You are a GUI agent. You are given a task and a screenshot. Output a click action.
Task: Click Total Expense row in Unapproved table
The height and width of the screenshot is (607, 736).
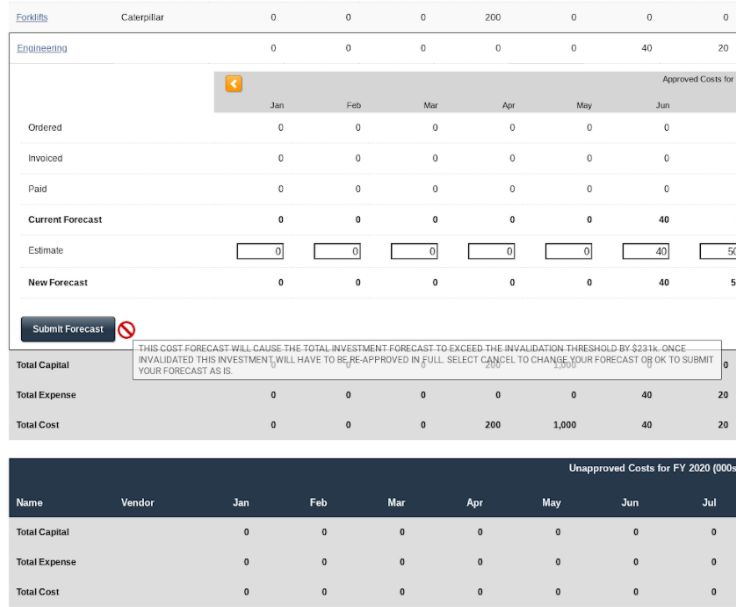pos(372,562)
